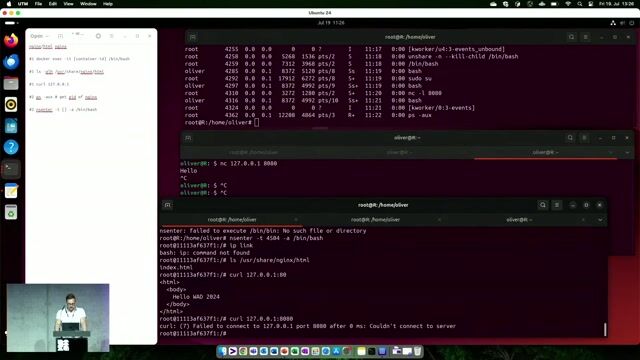Image resolution: width=640 pixels, height=360 pixels.
Task: Open the Files manager in the Ubuntu dock
Action: 11,83
